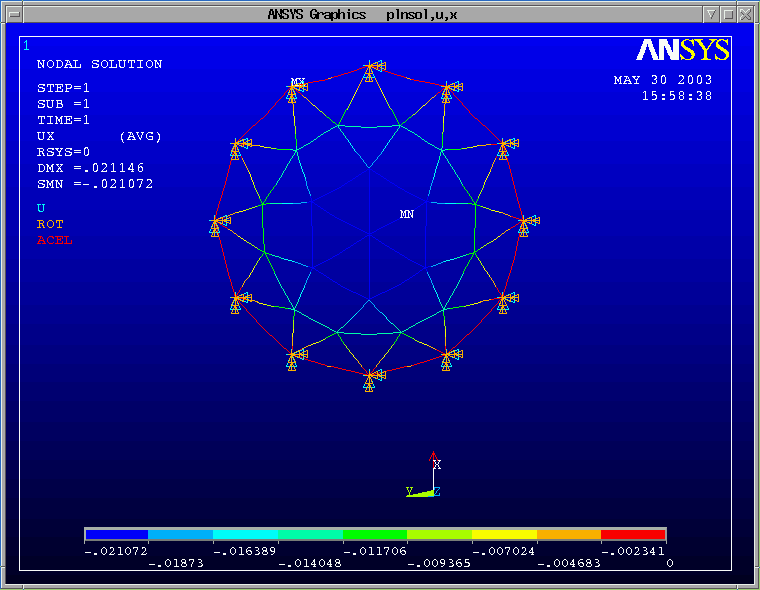Click the minimize triangle button in title bar
This screenshot has width=760, height=590.
click(x=711, y=15)
